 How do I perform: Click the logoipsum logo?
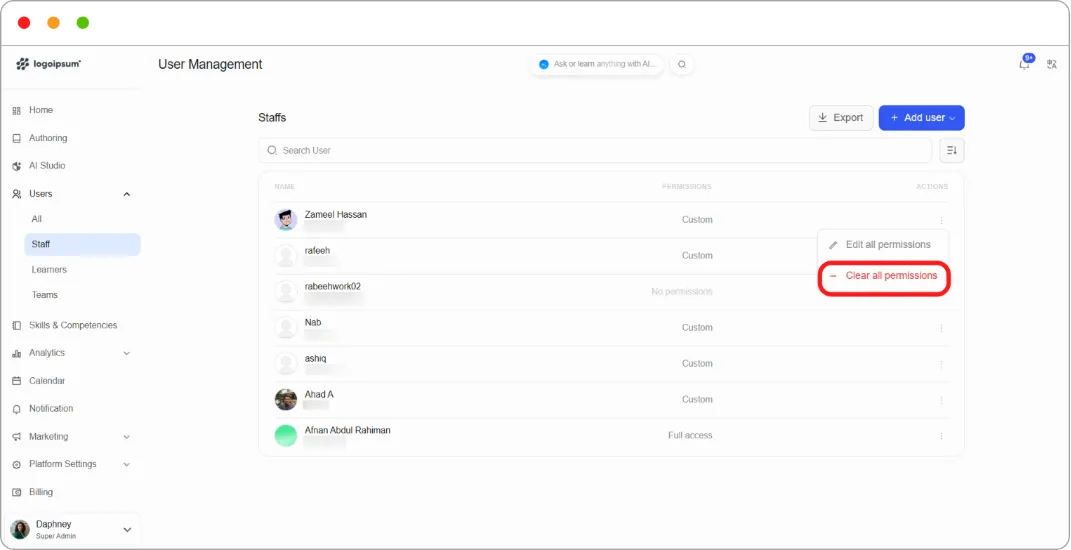pos(48,64)
